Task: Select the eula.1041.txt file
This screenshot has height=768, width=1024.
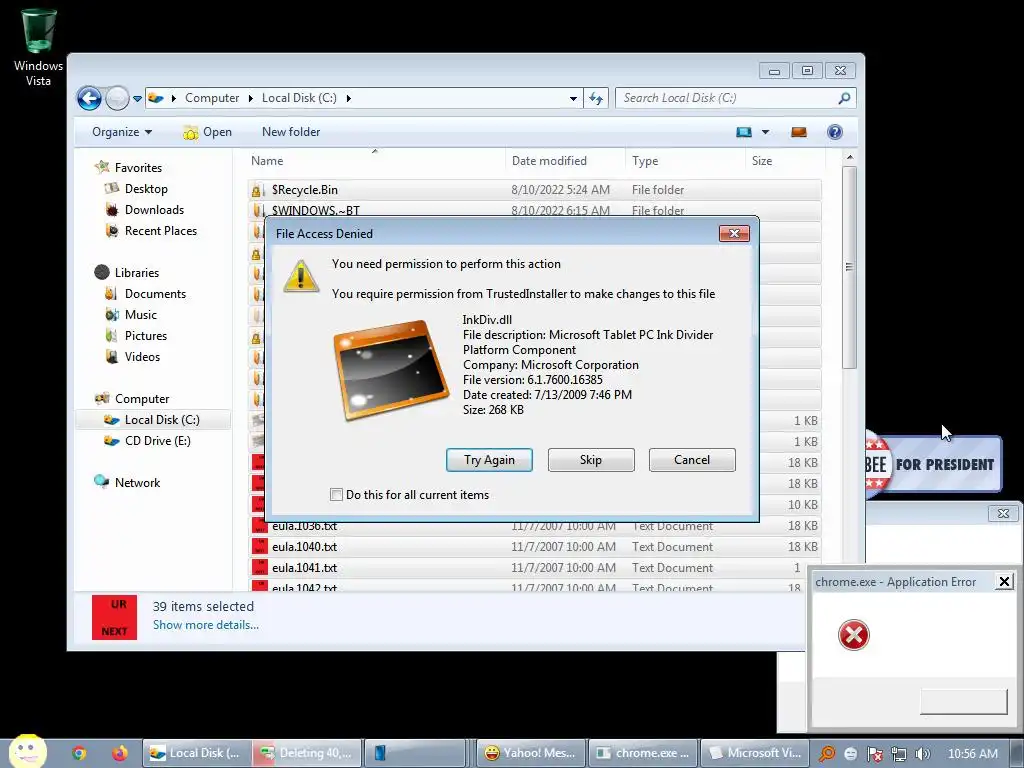Action: (534, 568)
